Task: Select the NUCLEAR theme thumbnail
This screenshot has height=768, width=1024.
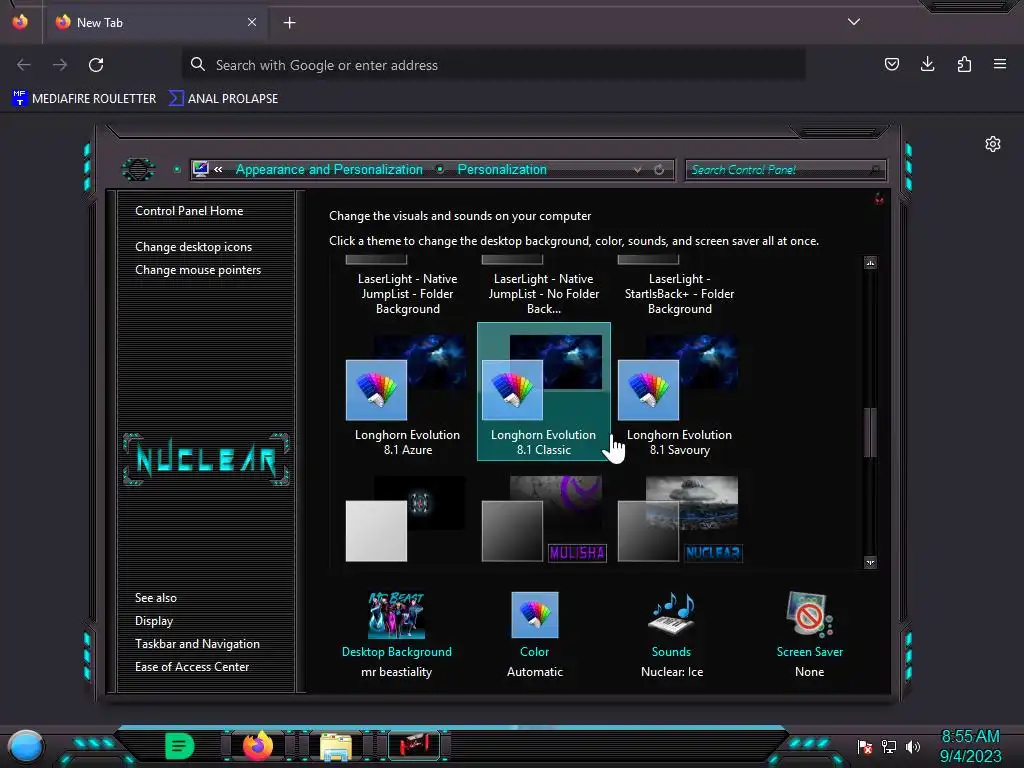Action: point(680,519)
